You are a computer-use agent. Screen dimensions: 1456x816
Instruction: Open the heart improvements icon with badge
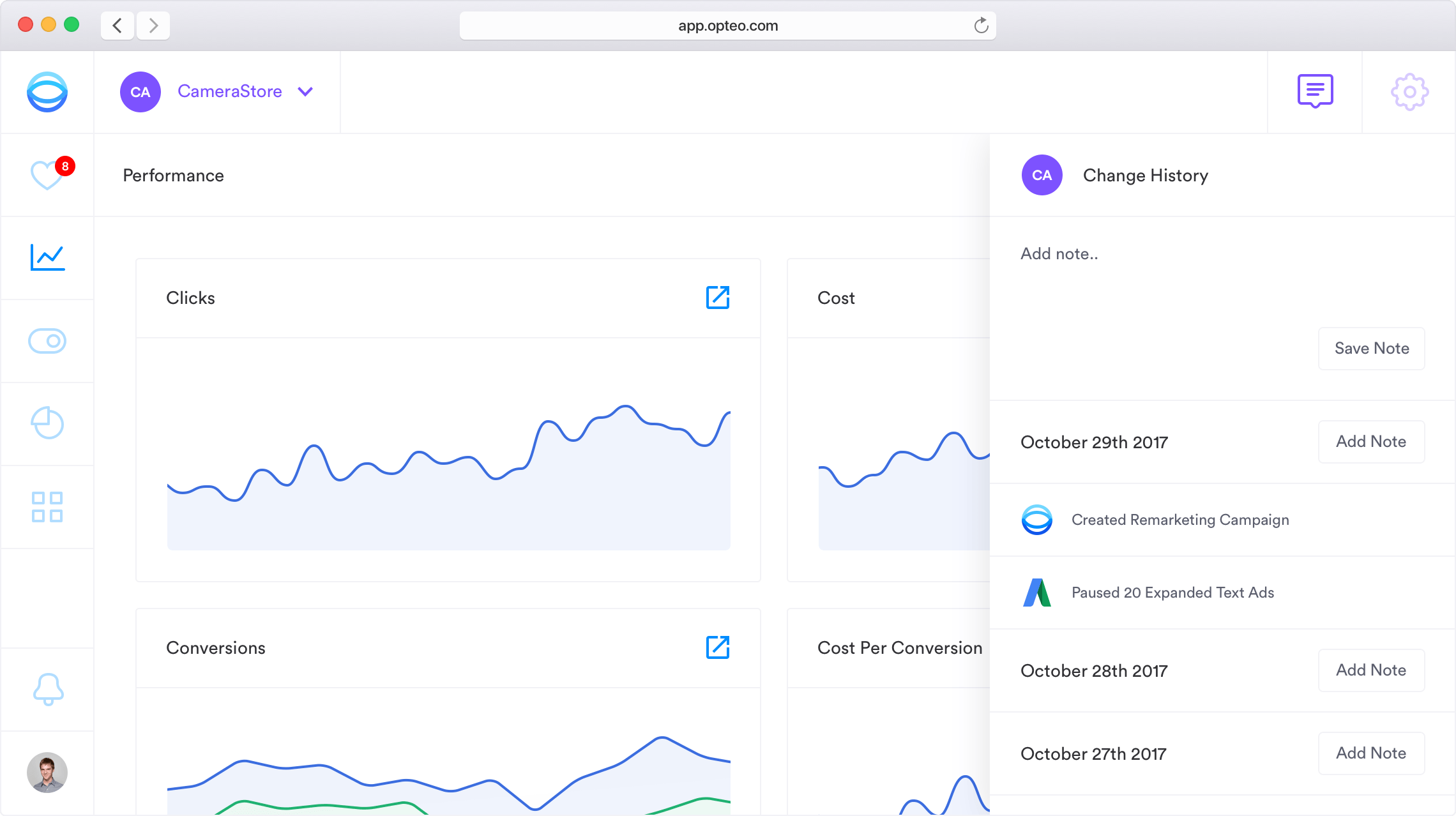[48, 175]
